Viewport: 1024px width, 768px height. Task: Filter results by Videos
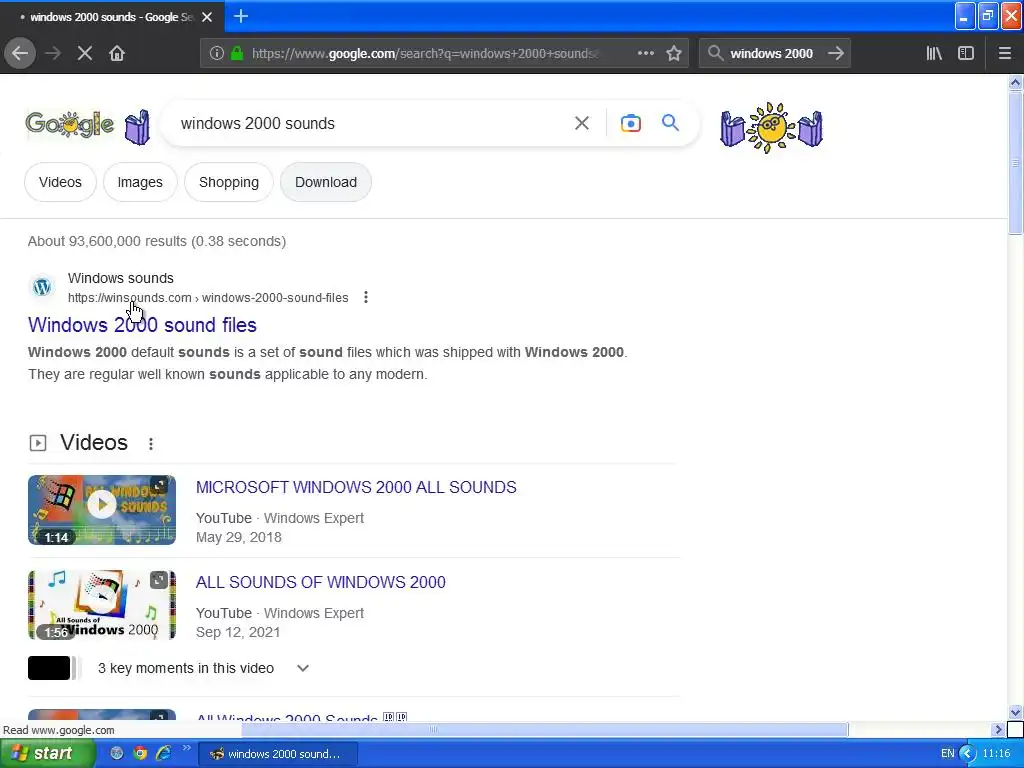click(x=60, y=182)
